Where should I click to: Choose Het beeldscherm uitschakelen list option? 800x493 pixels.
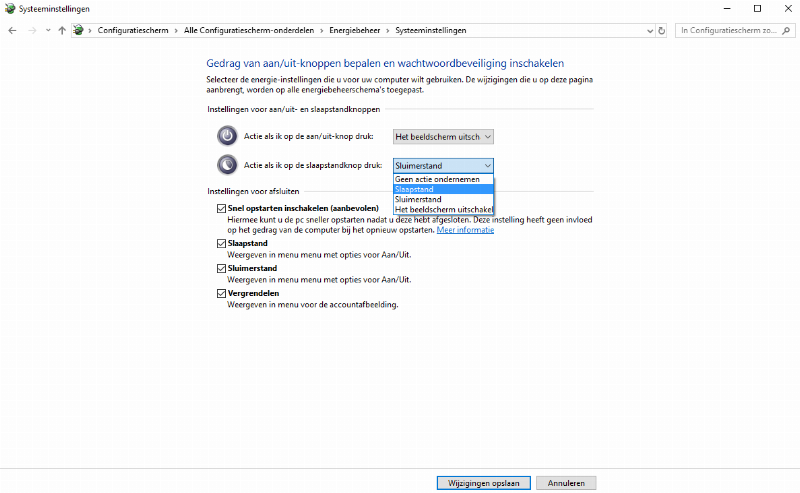443,209
